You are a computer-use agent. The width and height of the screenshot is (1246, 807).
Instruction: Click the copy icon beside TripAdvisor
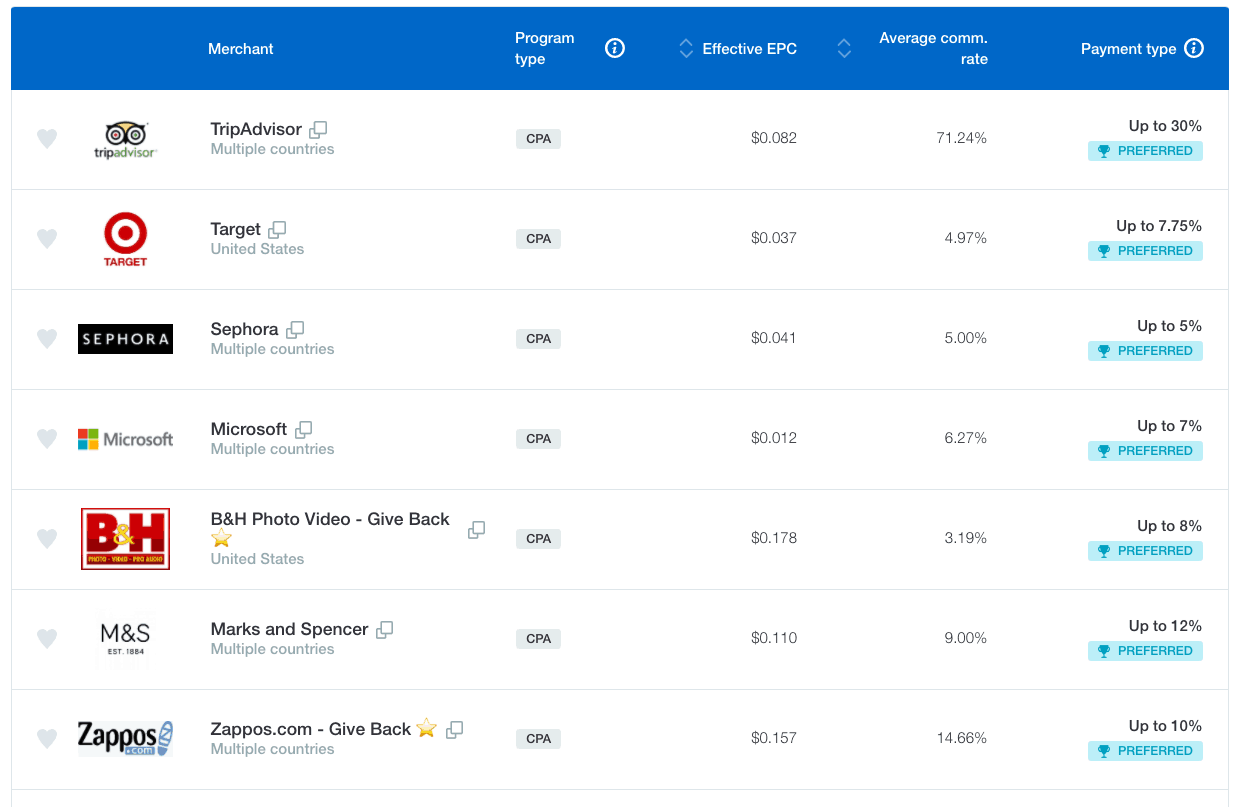pos(318,130)
